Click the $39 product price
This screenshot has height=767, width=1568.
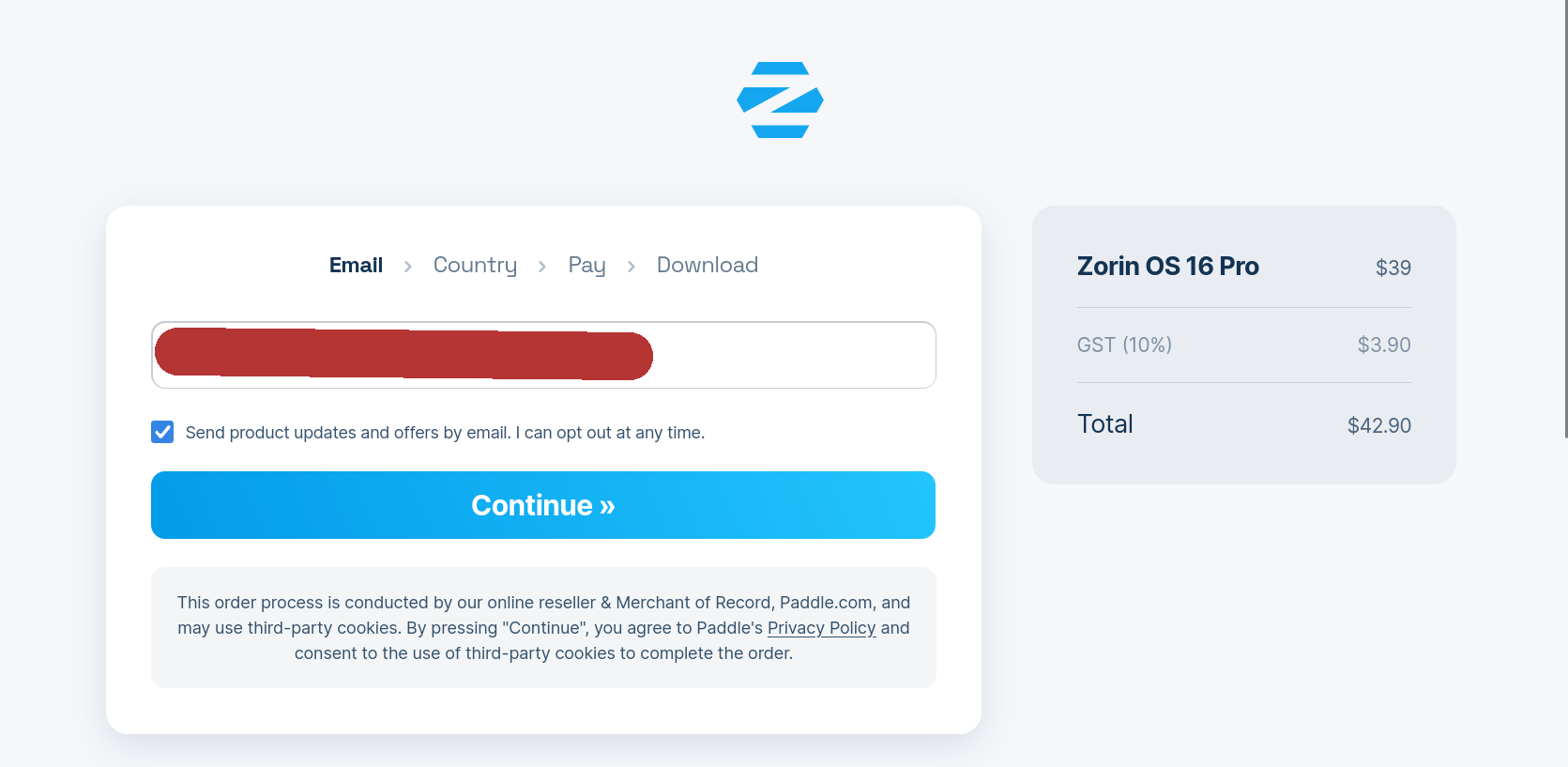[1393, 268]
